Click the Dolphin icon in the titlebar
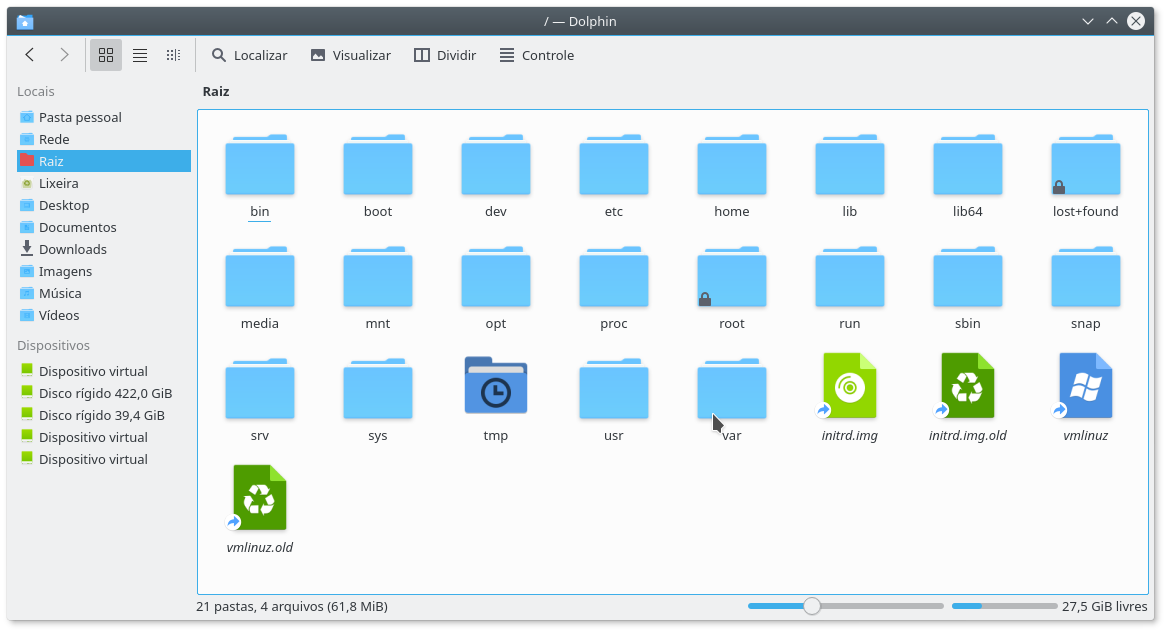 tap(24, 20)
